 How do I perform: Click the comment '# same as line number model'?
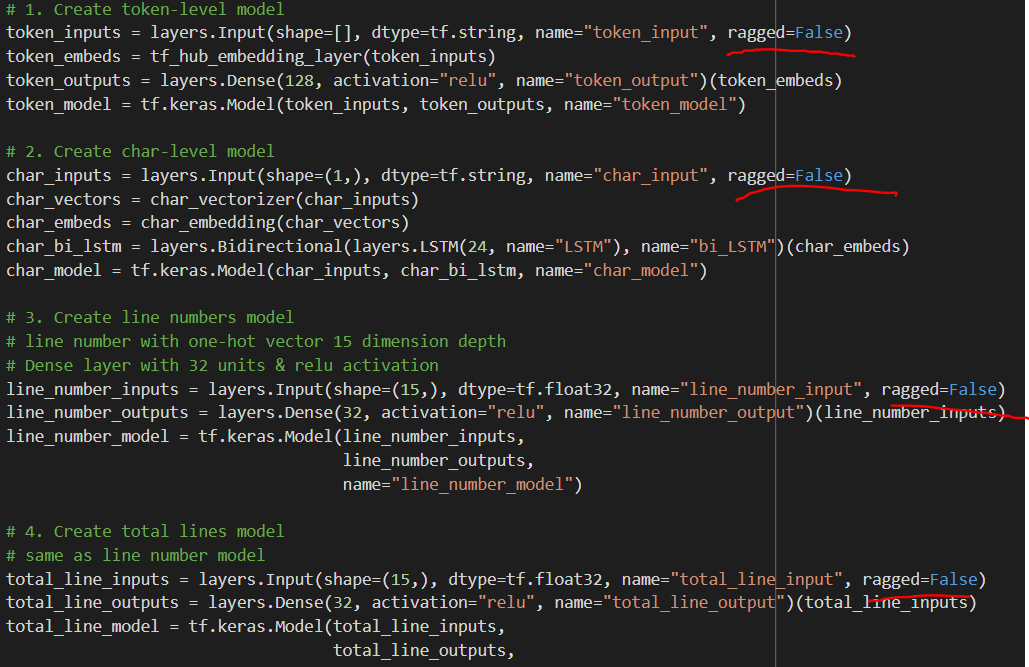tap(135, 555)
